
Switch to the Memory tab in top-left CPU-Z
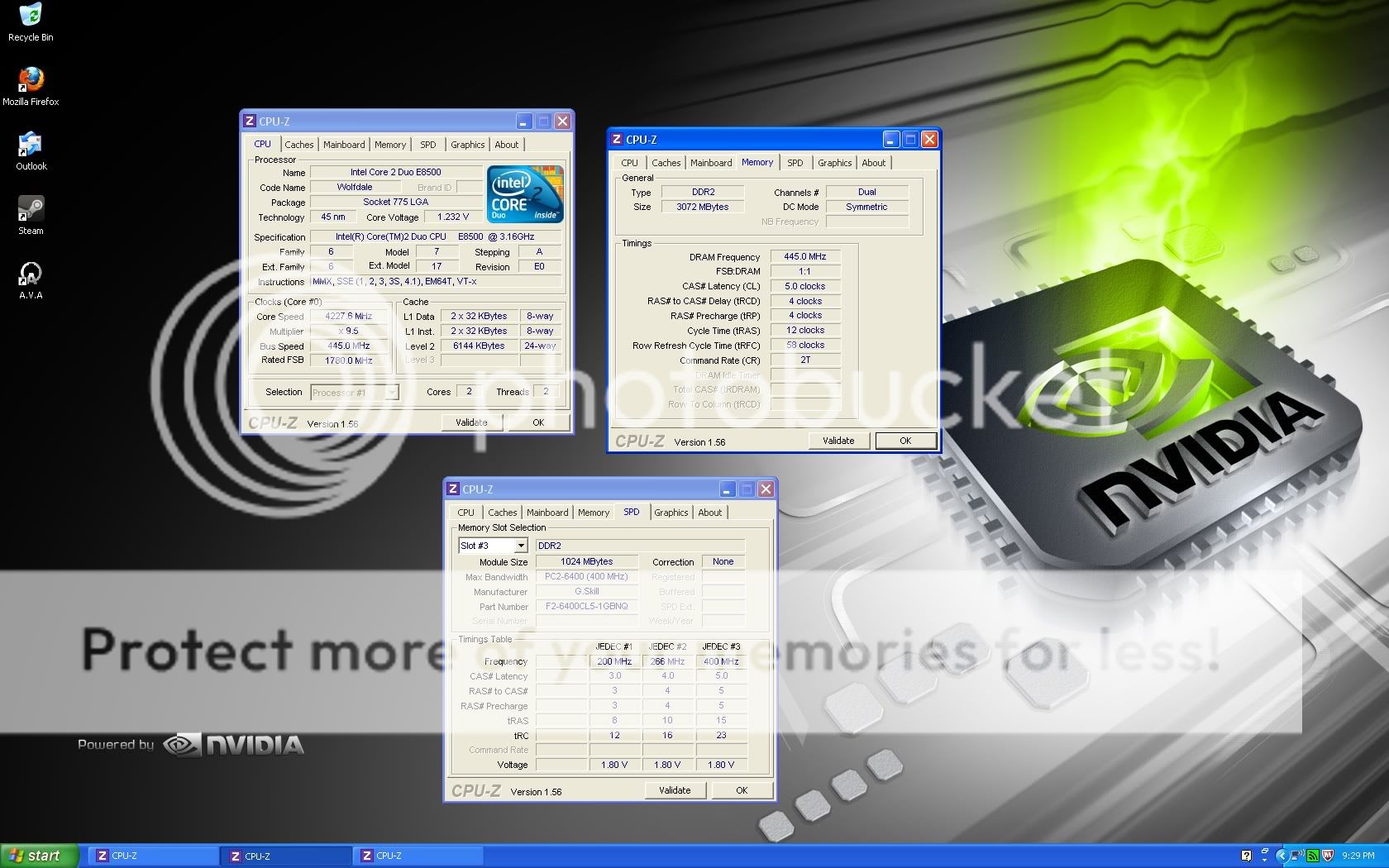point(389,144)
